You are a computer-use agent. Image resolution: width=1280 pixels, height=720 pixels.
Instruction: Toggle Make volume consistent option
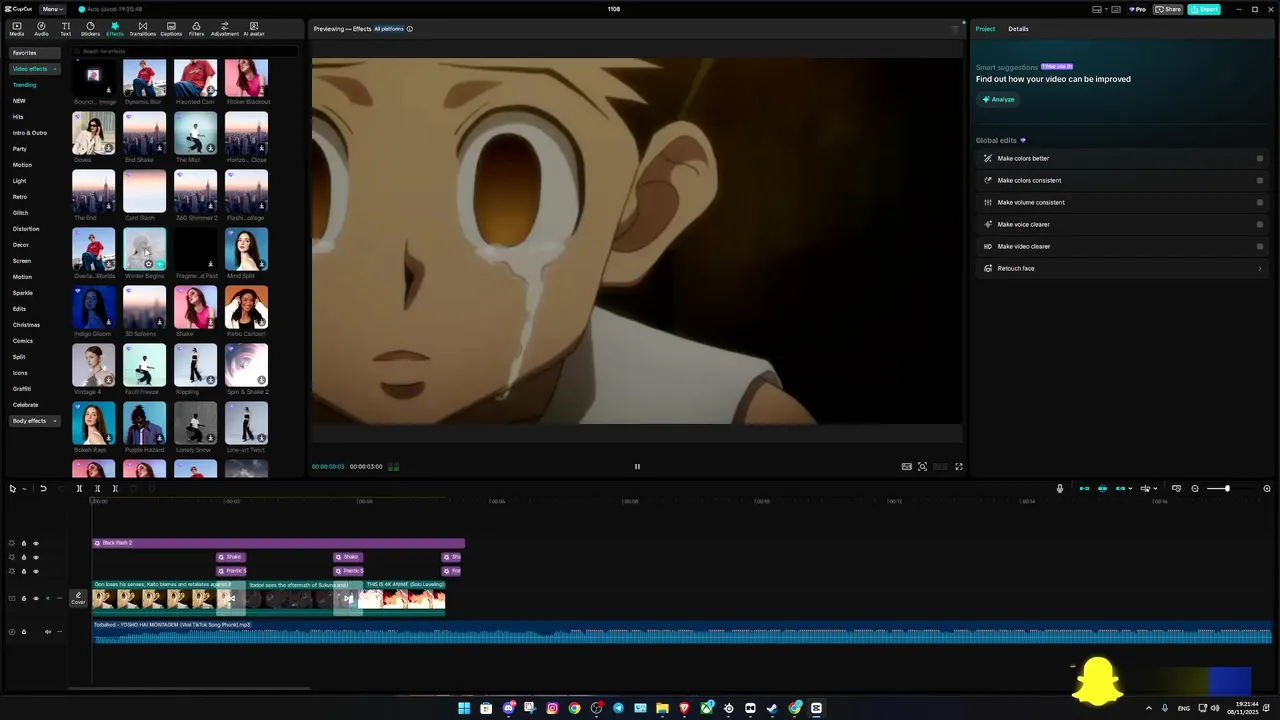tap(1260, 202)
